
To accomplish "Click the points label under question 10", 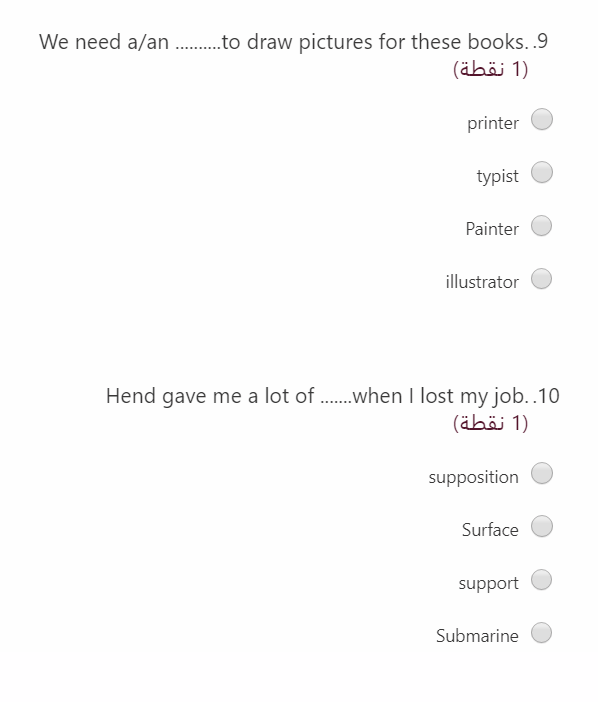I will point(491,423).
